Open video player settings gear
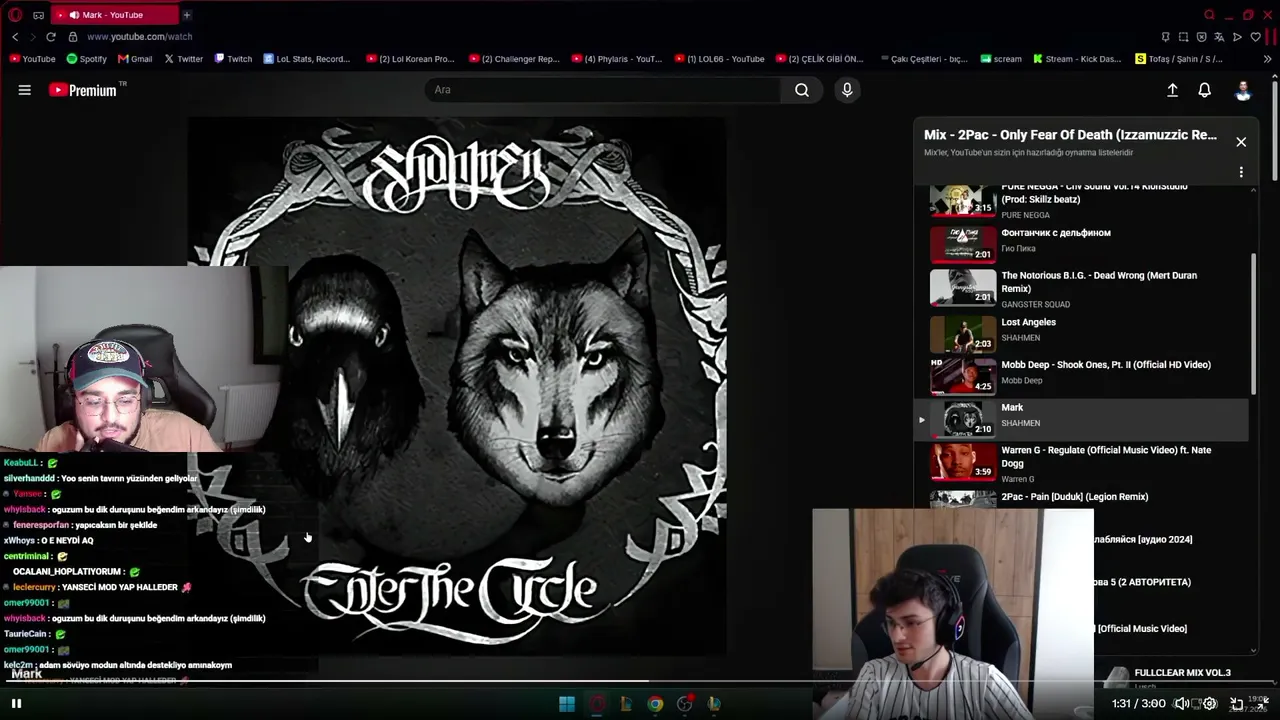Viewport: 1280px width, 720px height. (1210, 703)
